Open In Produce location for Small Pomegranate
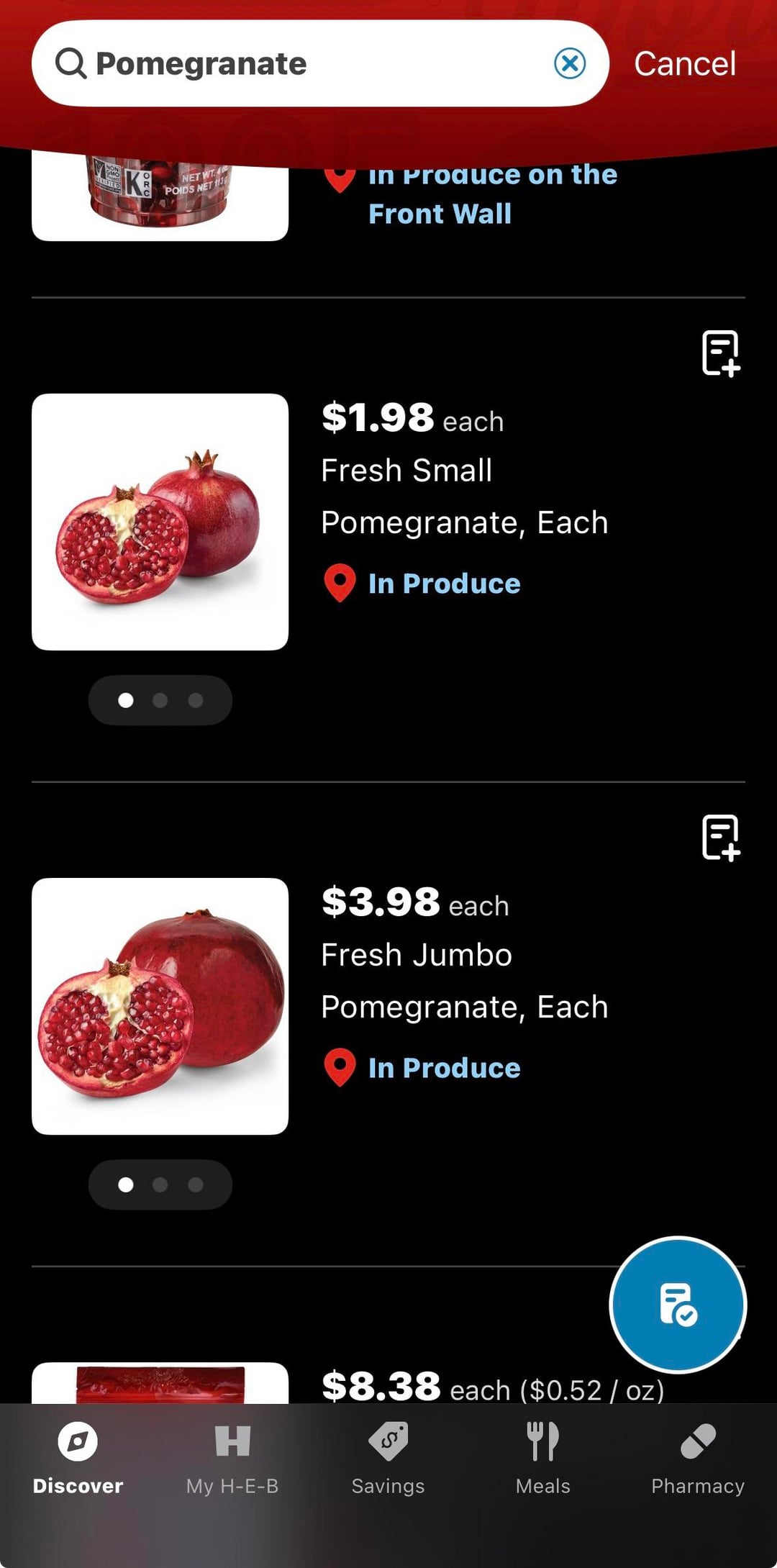 [444, 584]
